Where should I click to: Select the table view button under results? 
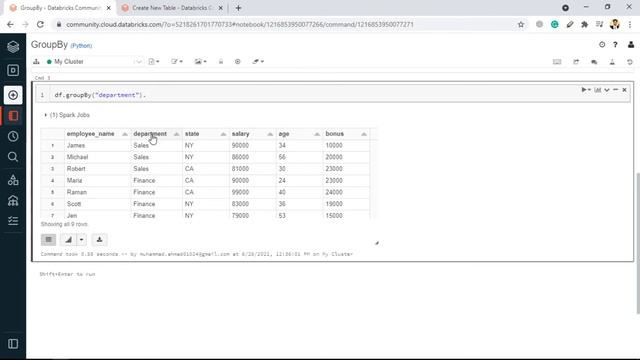coord(49,240)
